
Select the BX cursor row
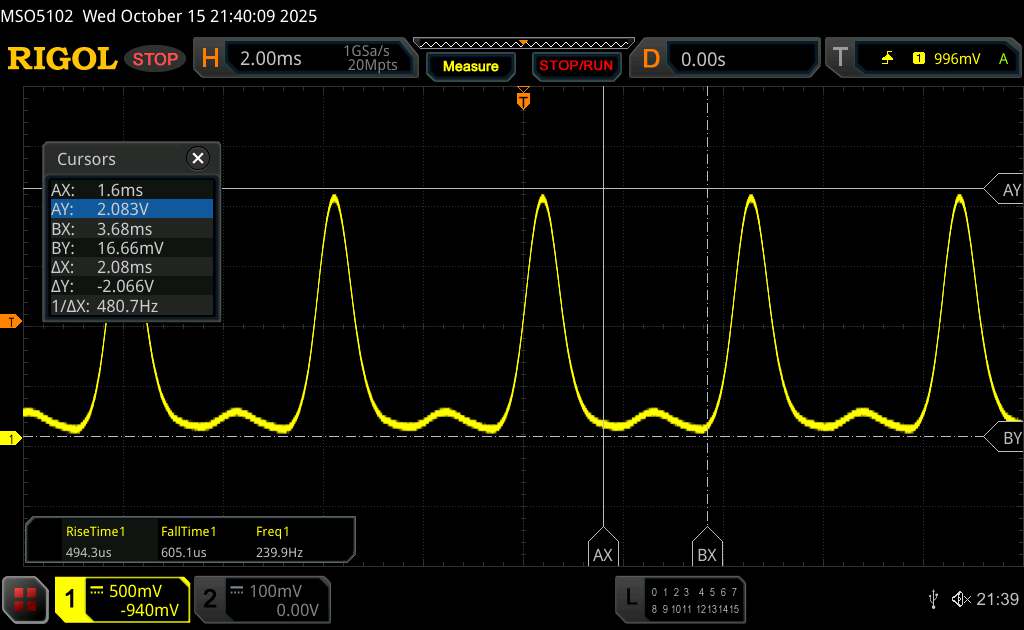click(132, 228)
